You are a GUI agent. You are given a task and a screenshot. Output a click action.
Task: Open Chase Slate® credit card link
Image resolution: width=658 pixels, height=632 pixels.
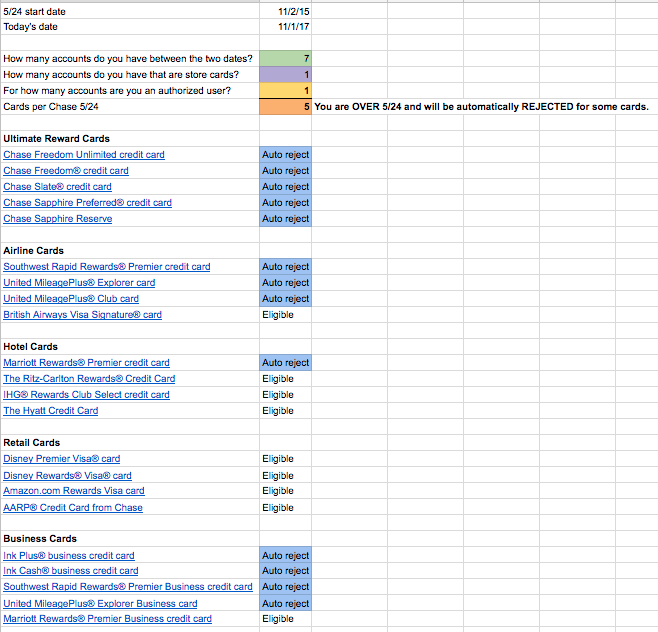pos(57,187)
